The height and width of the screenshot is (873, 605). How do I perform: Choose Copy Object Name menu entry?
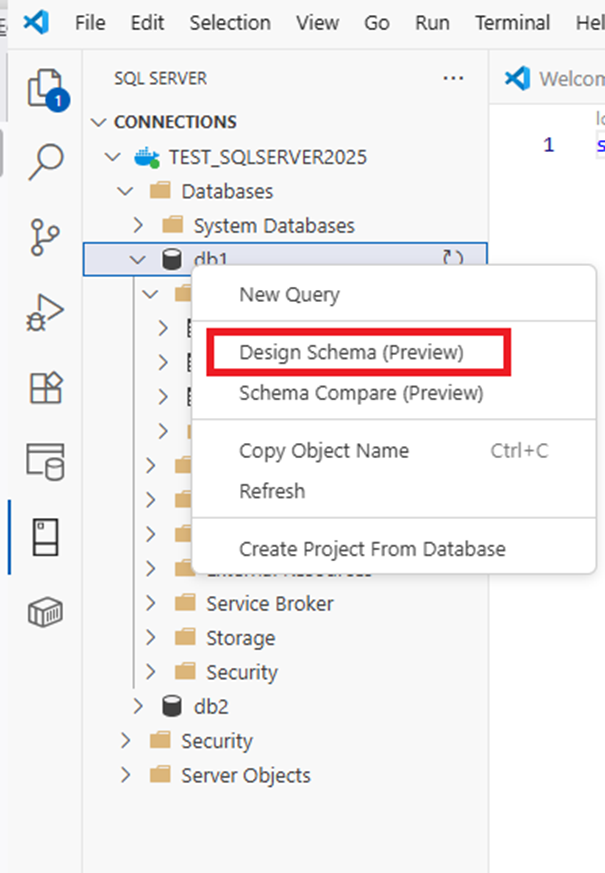394,451
